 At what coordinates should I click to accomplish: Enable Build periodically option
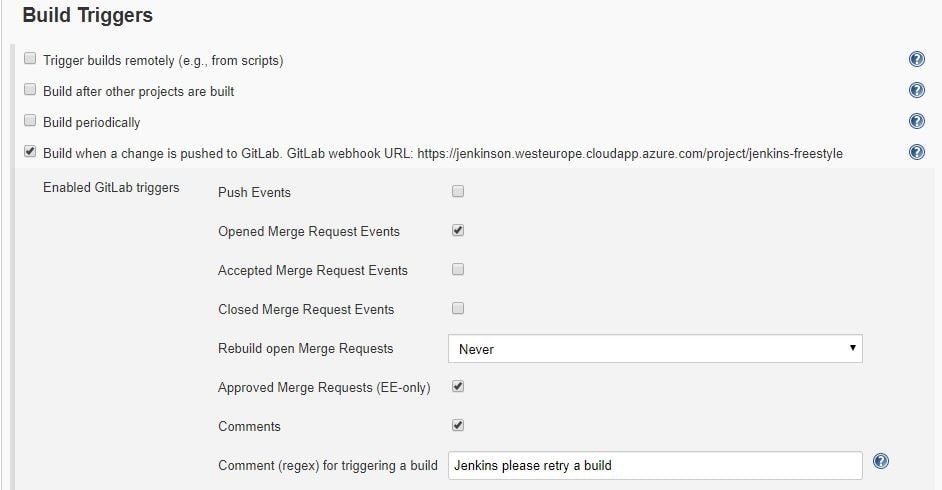(30, 120)
